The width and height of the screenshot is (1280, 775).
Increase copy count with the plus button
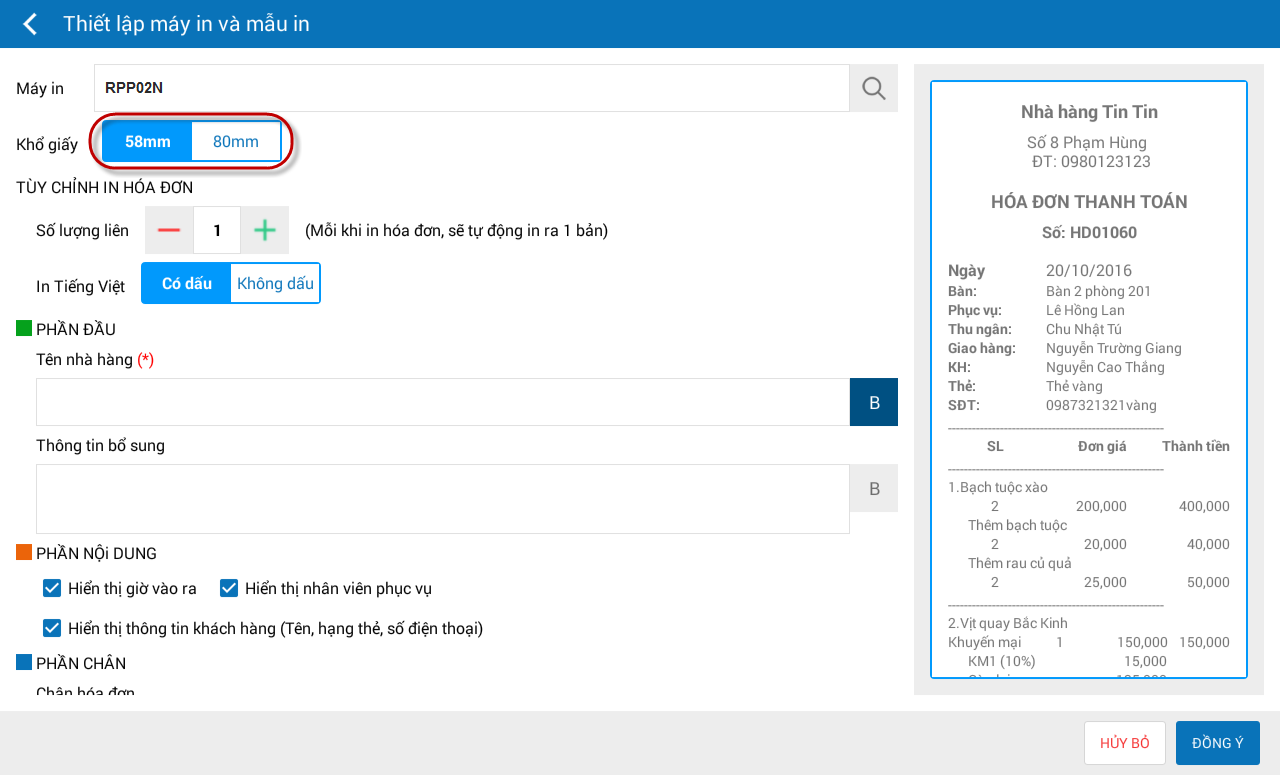click(x=264, y=230)
